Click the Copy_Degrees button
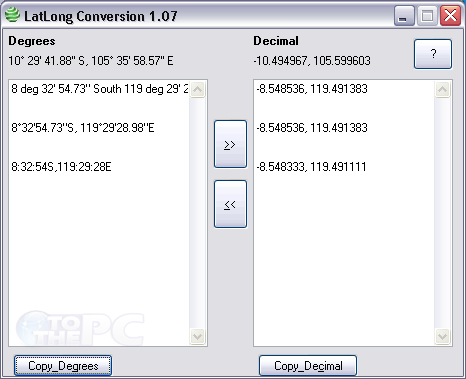Screen dimensions: 466x379 pos(63,366)
